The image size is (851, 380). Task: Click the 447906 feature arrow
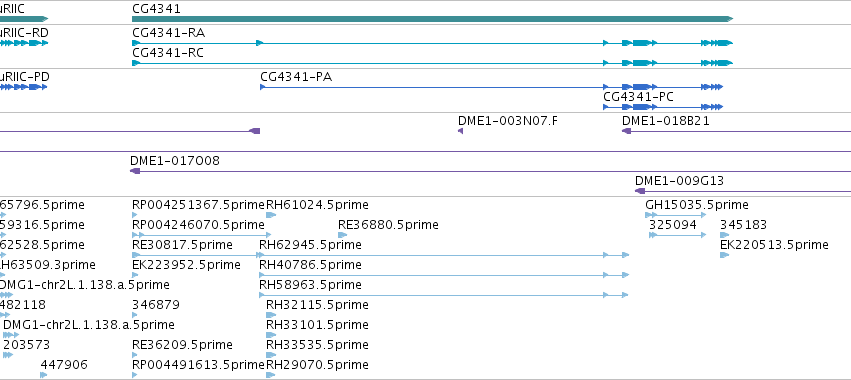click(x=44, y=375)
